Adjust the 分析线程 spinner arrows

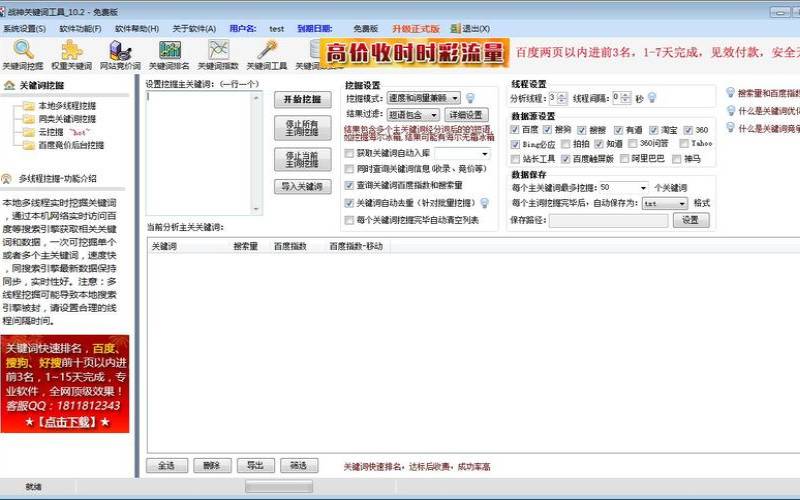(x=562, y=97)
